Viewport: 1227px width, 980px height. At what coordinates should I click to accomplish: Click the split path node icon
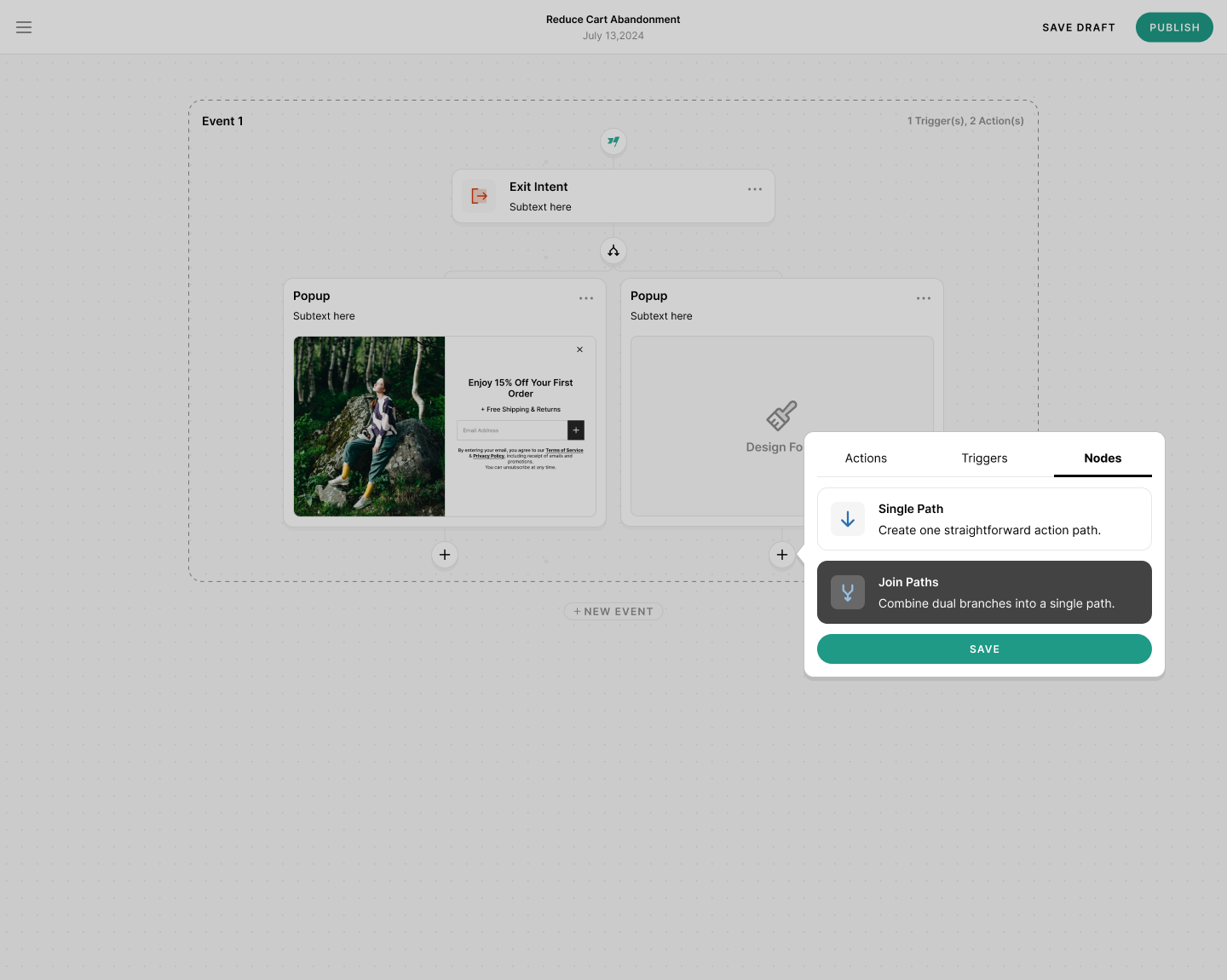(x=613, y=251)
